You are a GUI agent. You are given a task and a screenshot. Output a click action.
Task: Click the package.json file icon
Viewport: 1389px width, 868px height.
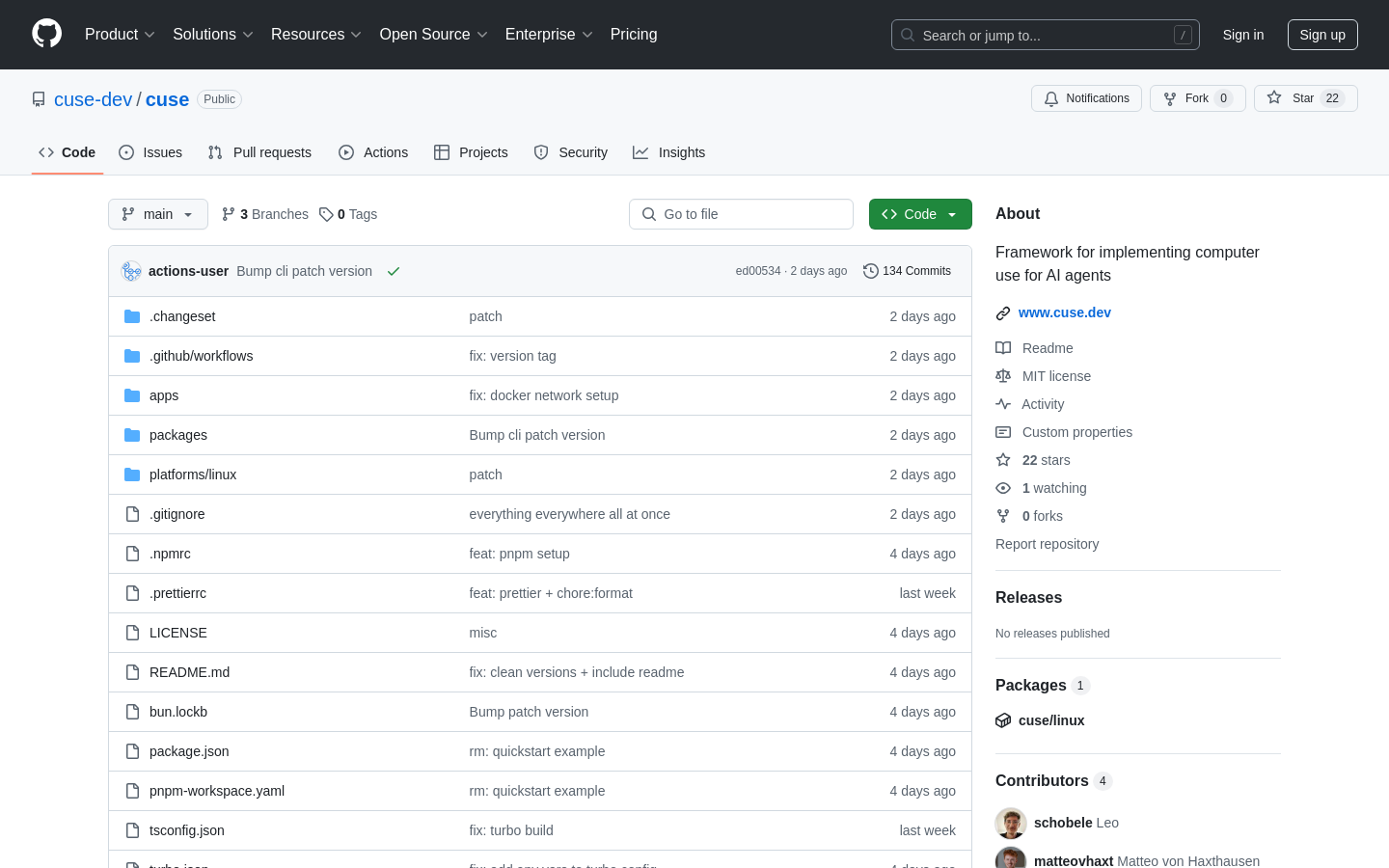click(x=132, y=751)
